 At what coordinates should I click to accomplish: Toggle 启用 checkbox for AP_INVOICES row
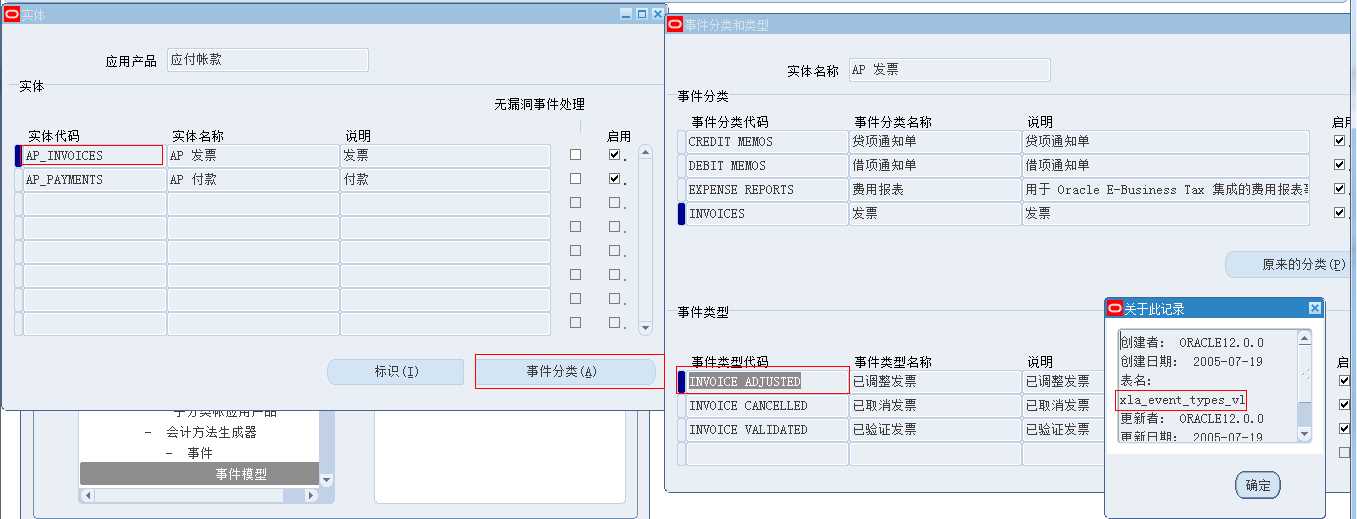click(615, 155)
